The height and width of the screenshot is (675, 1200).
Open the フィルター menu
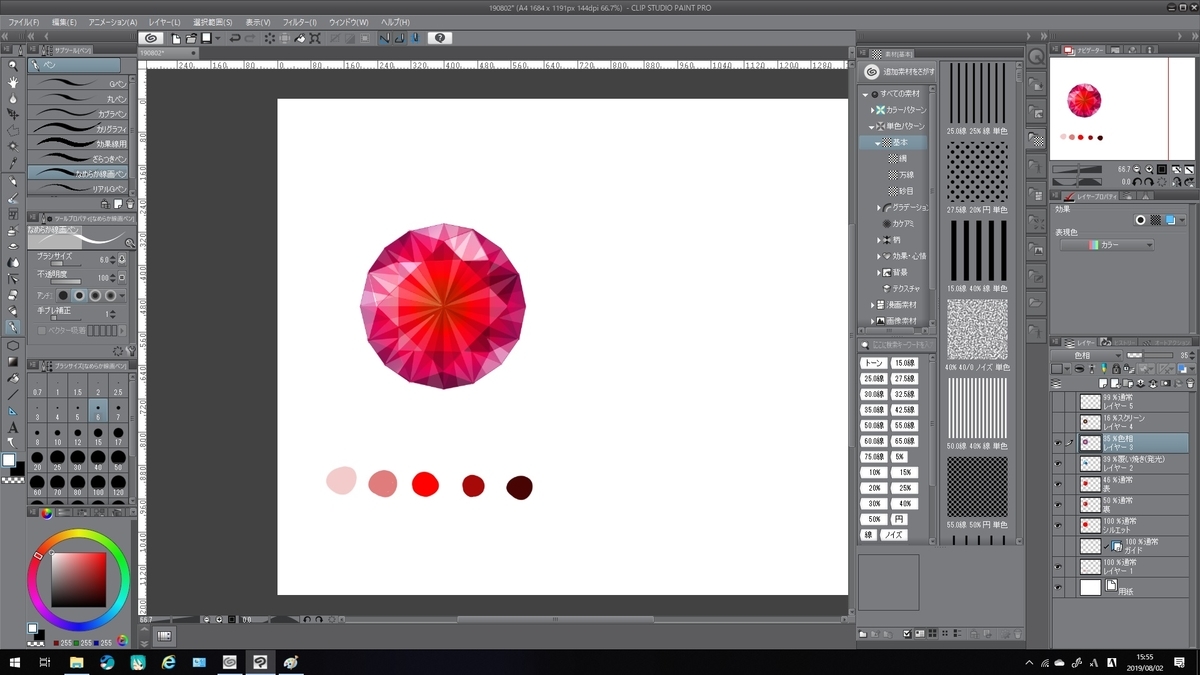point(296,21)
